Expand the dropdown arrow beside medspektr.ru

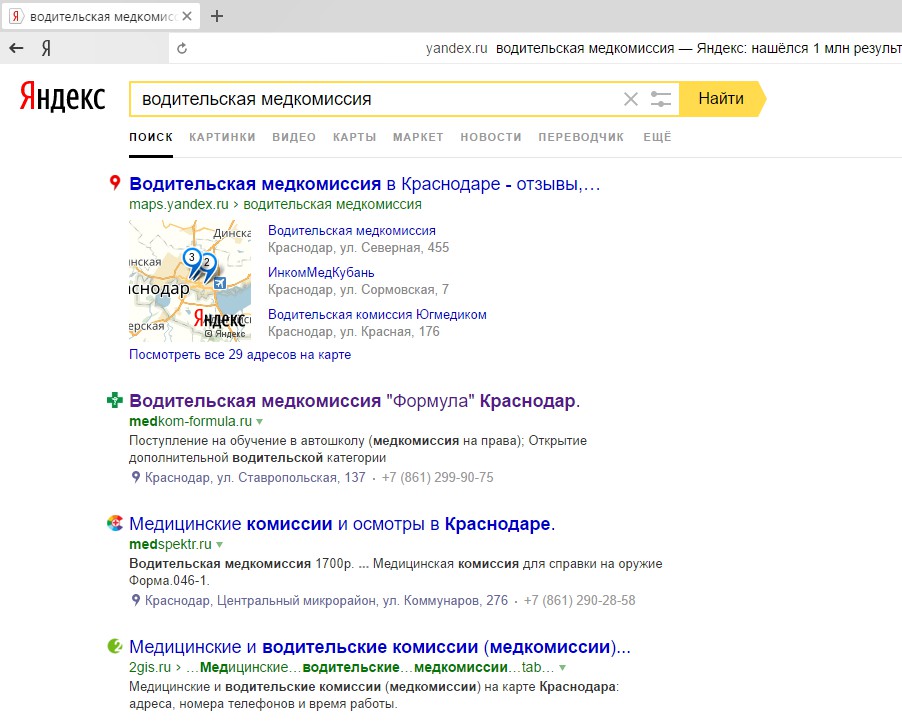click(219, 545)
